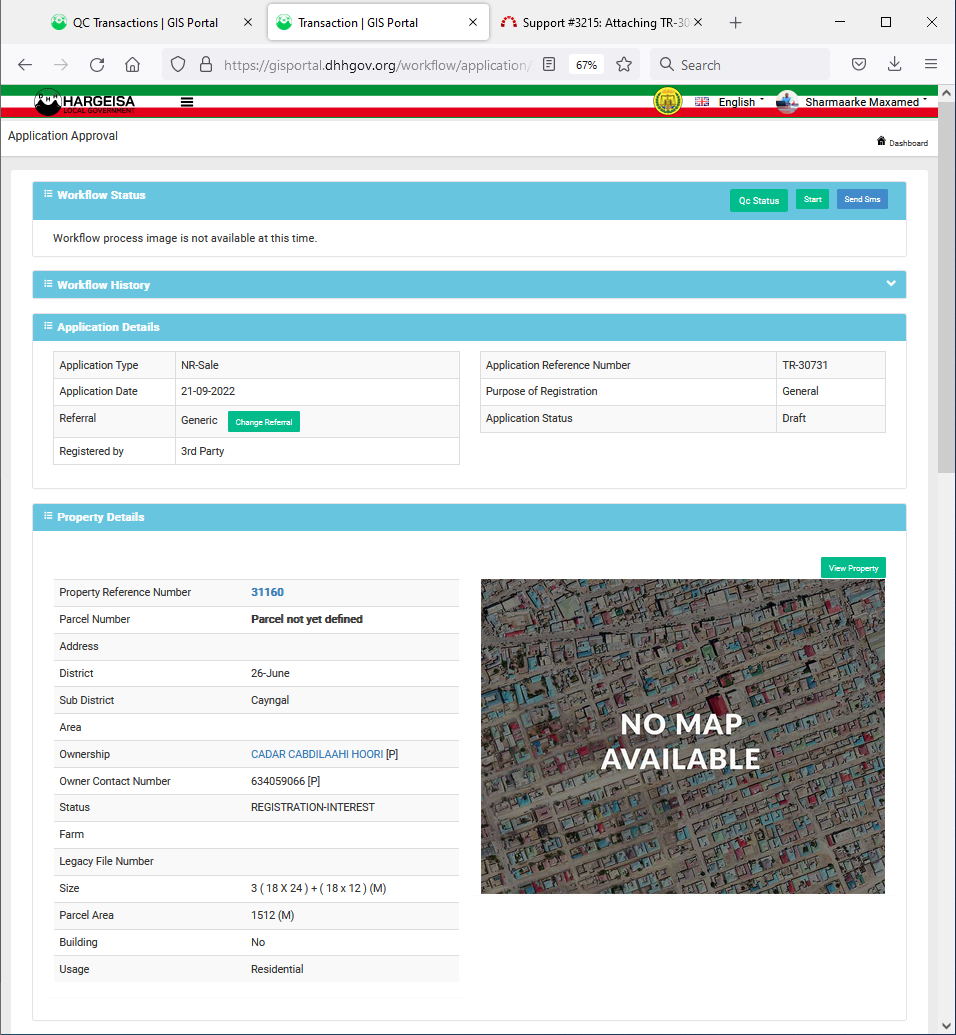Click the Send Sms button
Image resolution: width=956 pixels, height=1035 pixels.
pyautogui.click(x=862, y=199)
